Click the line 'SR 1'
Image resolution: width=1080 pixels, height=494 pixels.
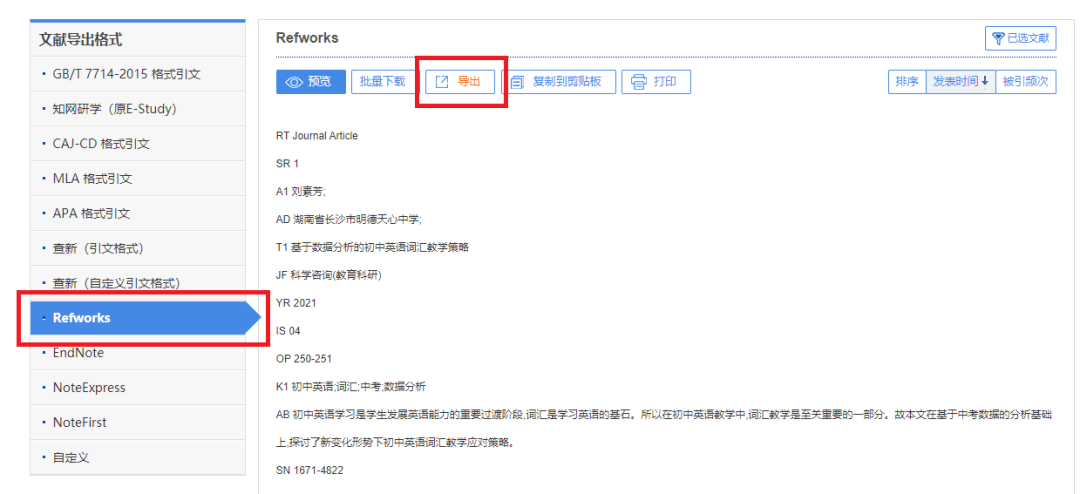click(x=287, y=164)
